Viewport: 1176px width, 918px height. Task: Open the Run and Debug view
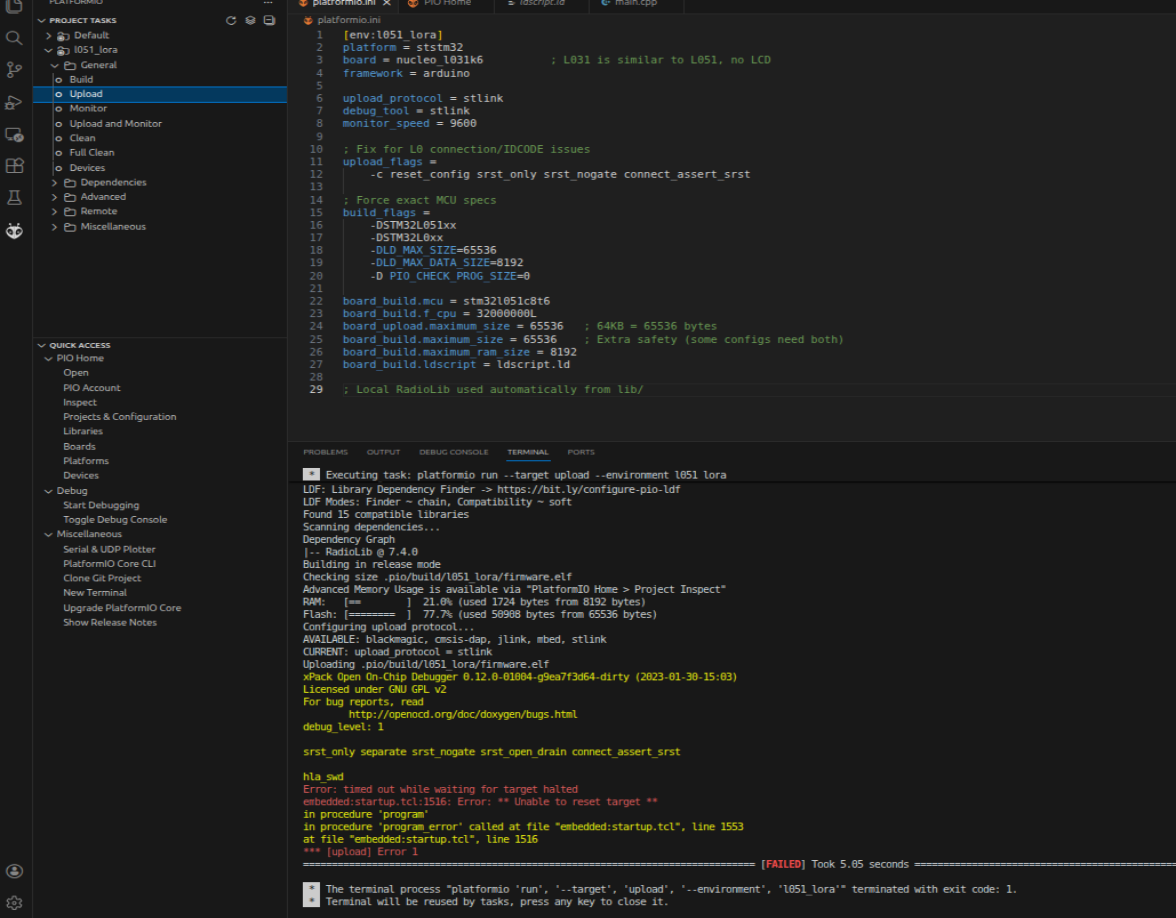(x=14, y=102)
